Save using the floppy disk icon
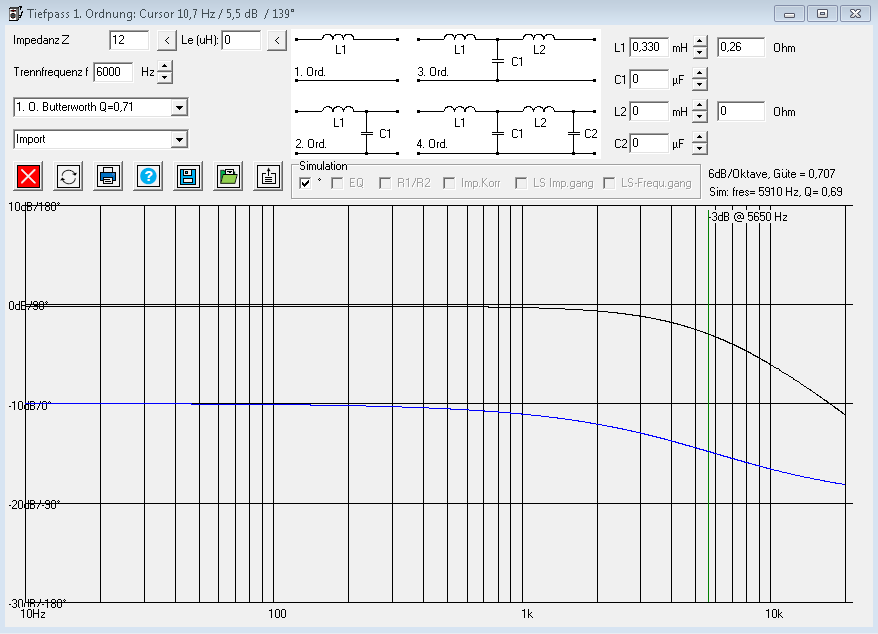Image resolution: width=878 pixels, height=634 pixels. coord(188,177)
